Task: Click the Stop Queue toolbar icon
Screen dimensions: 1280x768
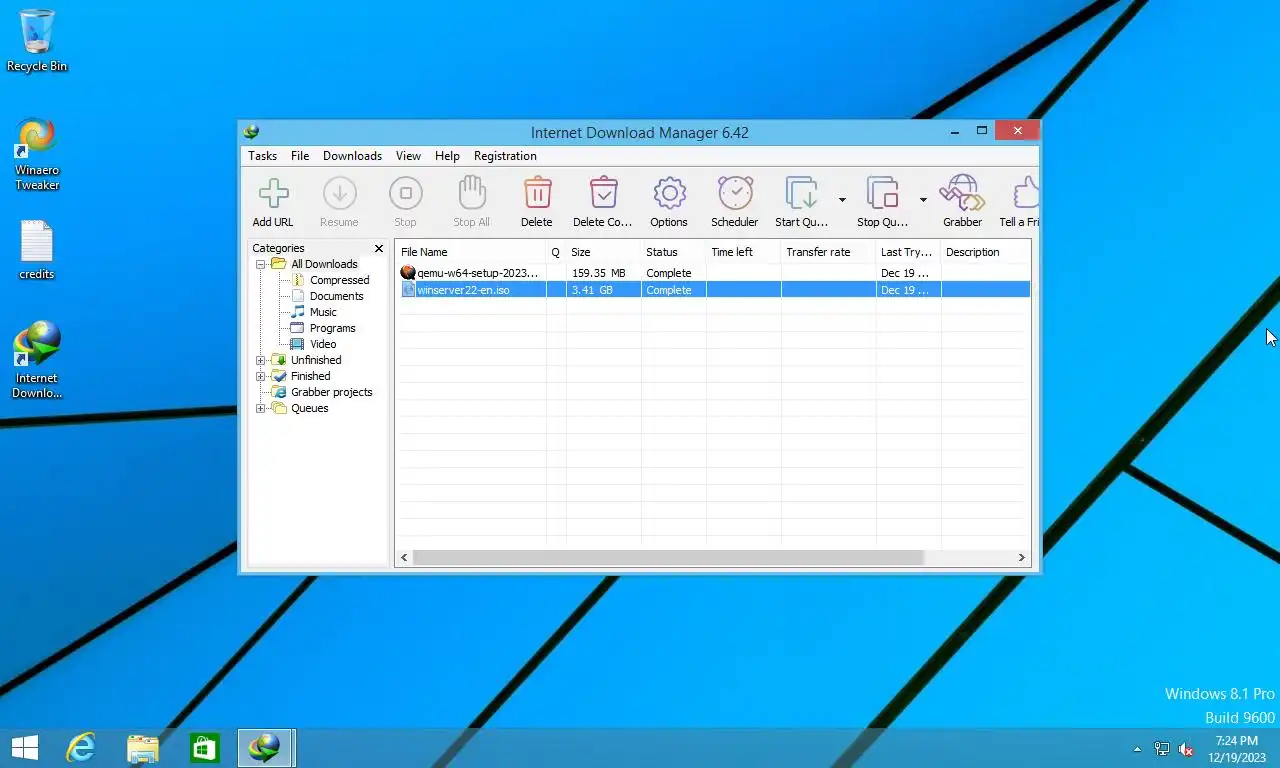Action: click(x=883, y=193)
